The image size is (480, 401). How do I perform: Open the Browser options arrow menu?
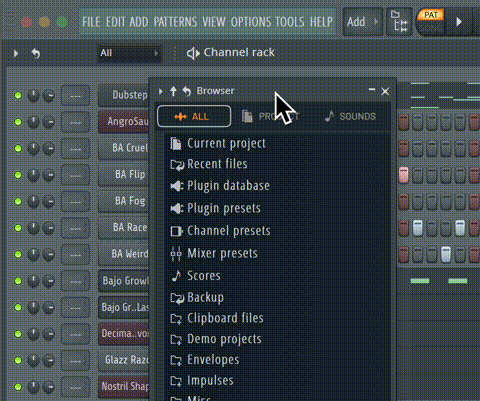tap(161, 91)
